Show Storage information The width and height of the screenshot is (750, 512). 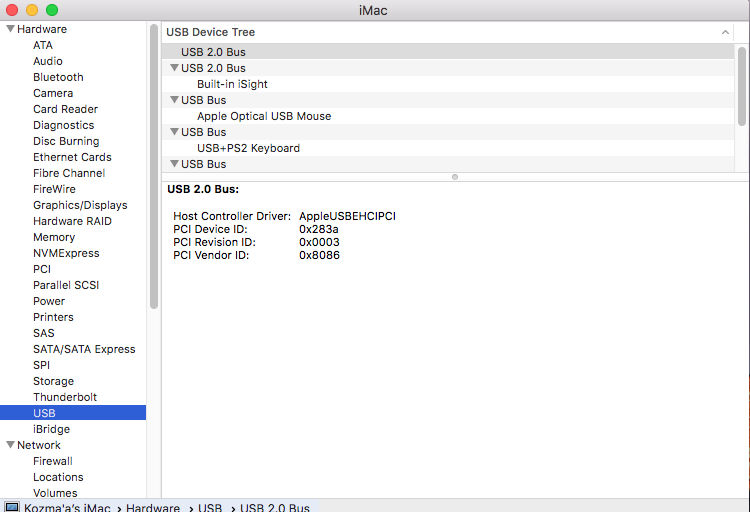pyautogui.click(x=54, y=381)
